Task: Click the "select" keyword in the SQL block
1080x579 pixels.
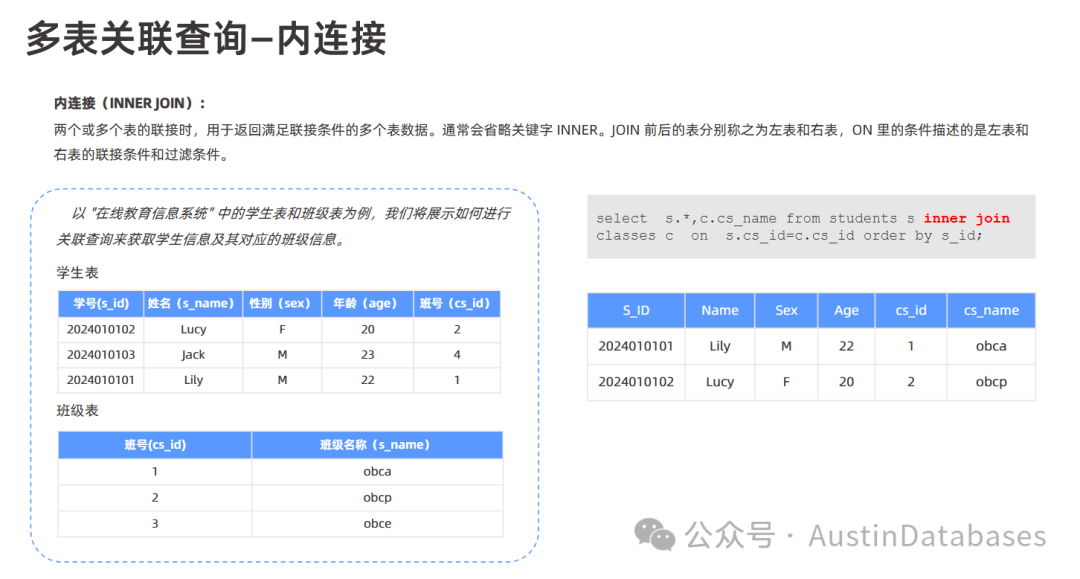Action: pos(621,218)
